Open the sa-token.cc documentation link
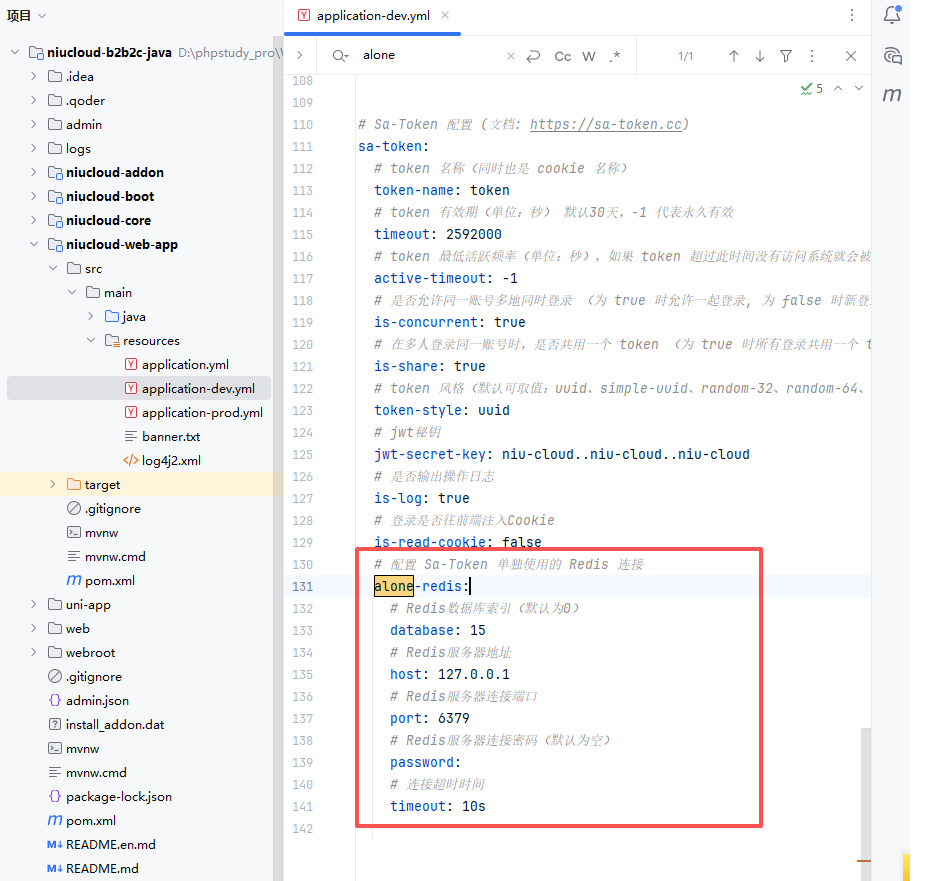940x881 pixels. (x=605, y=125)
